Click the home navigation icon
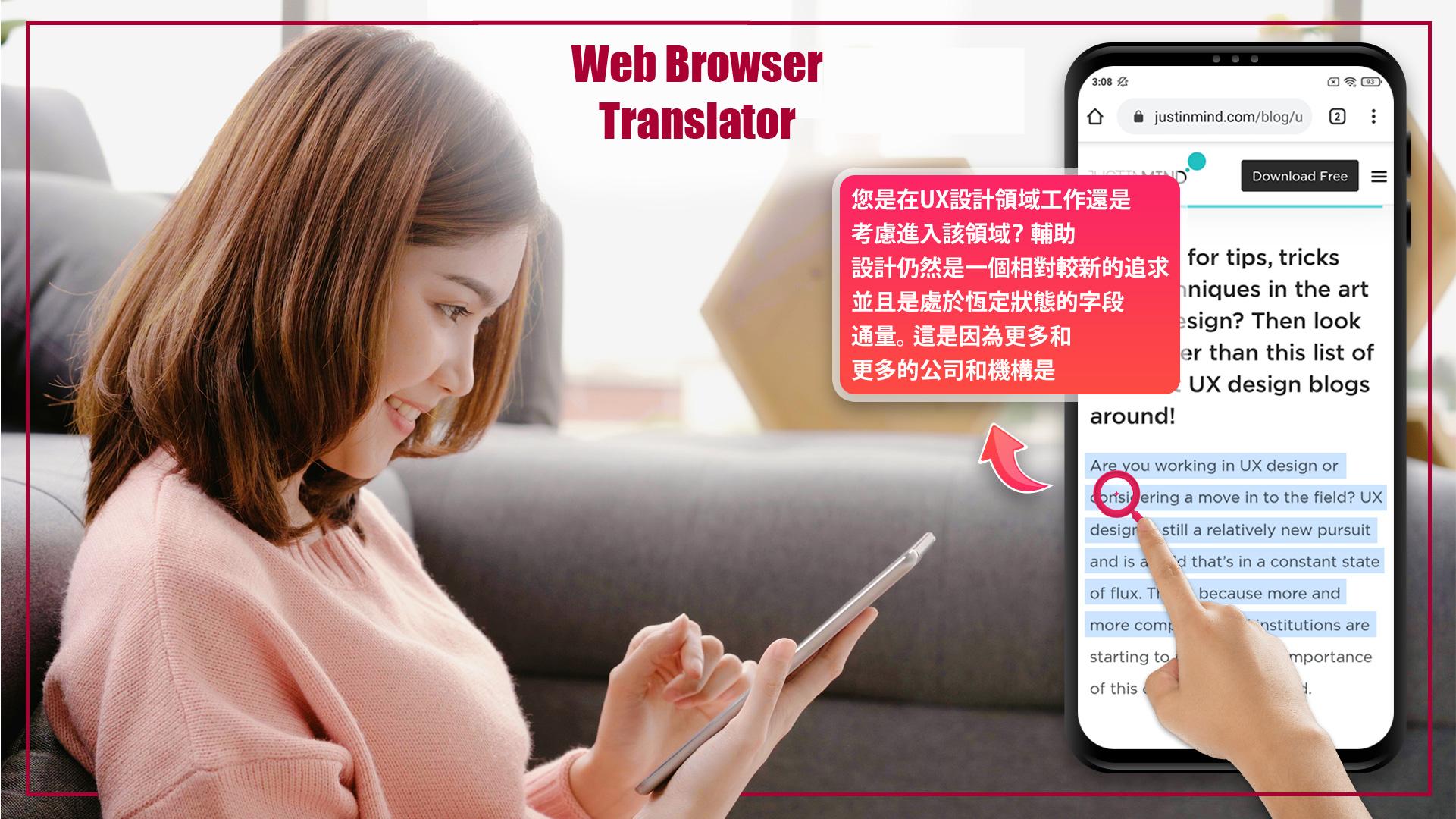 coord(1096,117)
